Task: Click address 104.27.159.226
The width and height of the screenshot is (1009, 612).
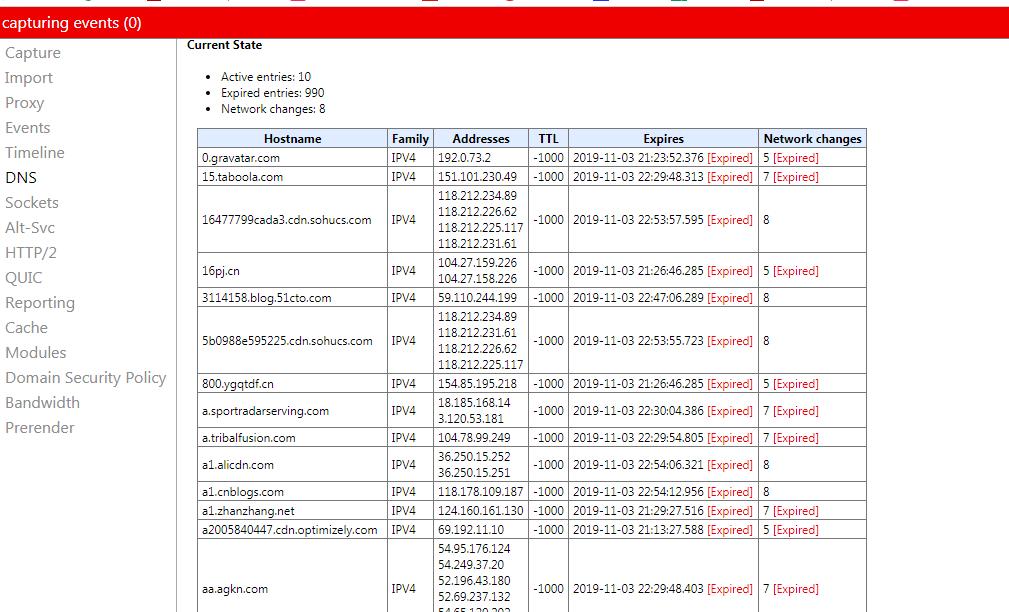Action: [x=477, y=263]
